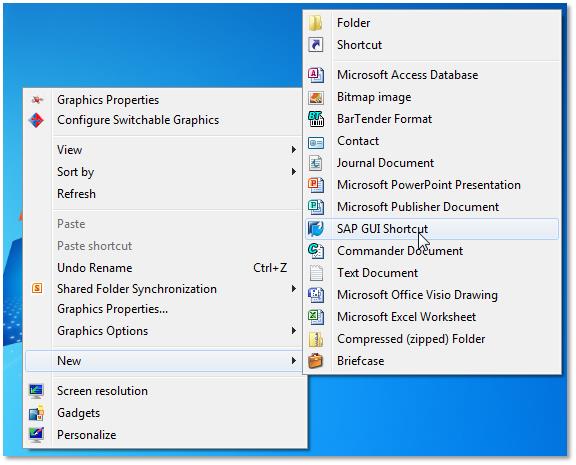This screenshot has height=465, width=576.
Task: Click the yellow Folder icon in New submenu
Action: pyautogui.click(x=316, y=23)
